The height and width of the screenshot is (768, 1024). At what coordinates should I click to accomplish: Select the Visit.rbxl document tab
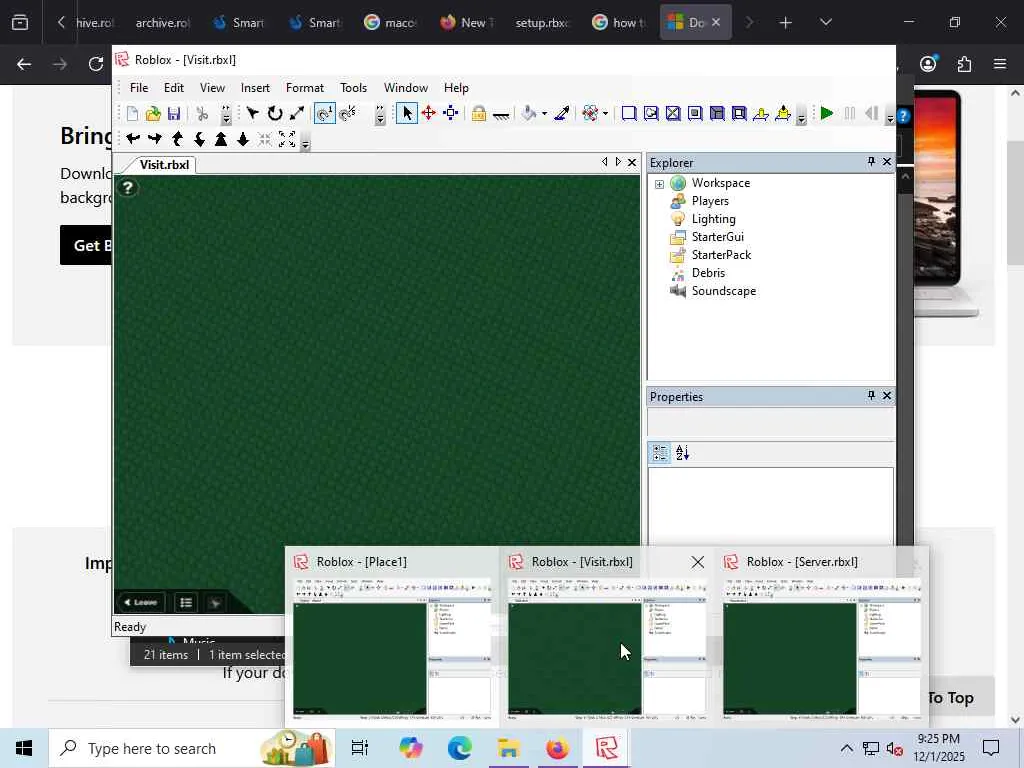(164, 165)
